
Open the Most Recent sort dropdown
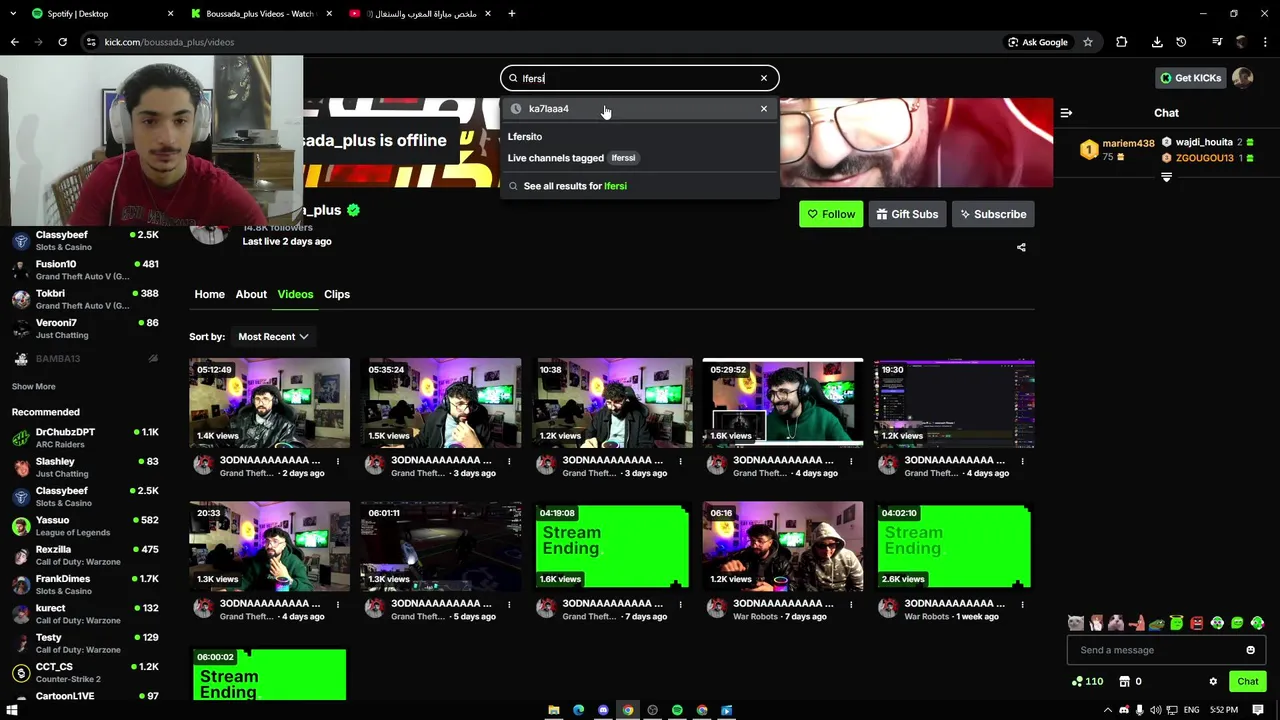273,337
